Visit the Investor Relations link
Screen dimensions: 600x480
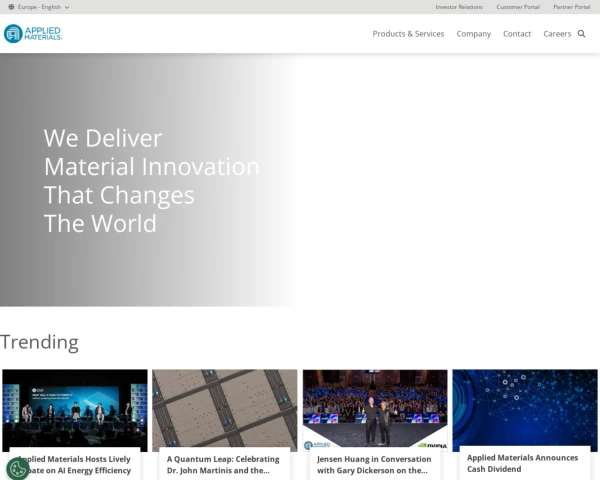pyautogui.click(x=459, y=7)
